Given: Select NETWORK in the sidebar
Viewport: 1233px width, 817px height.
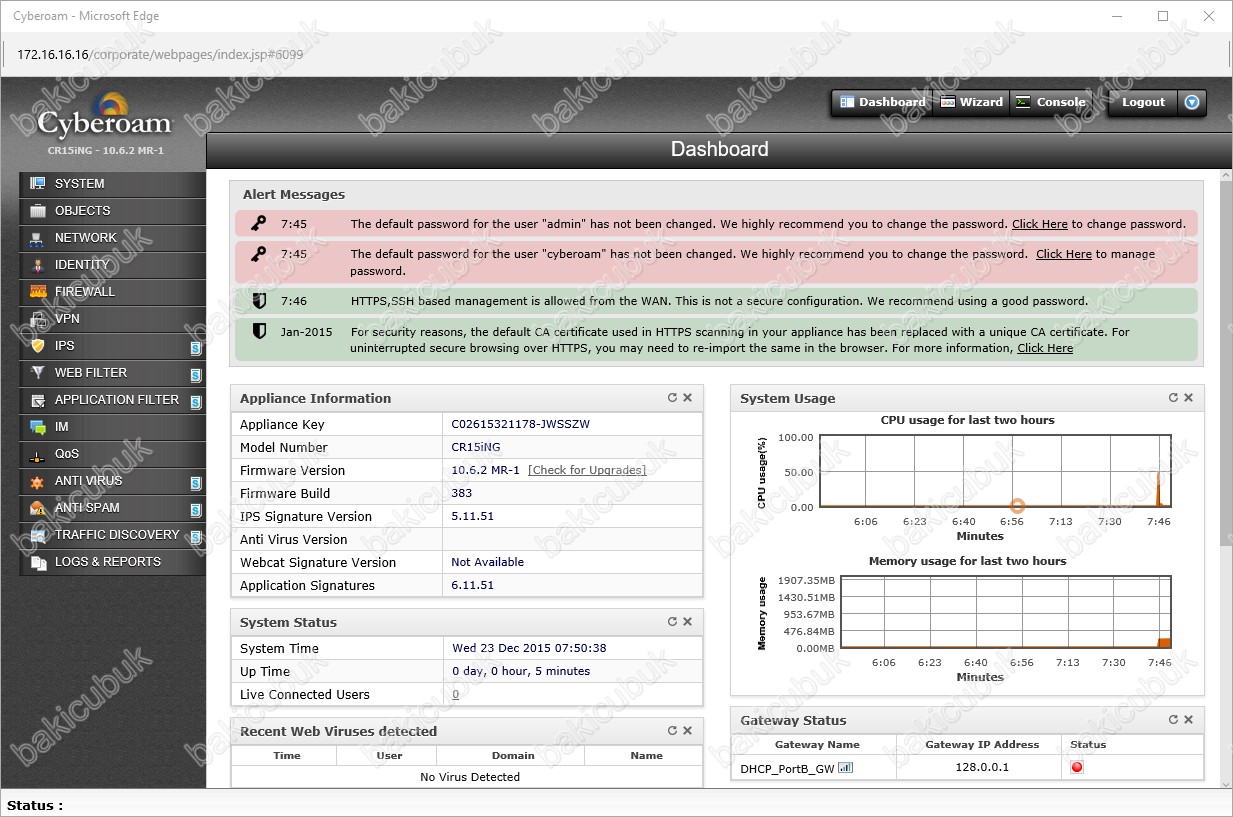Looking at the screenshot, I should click(x=112, y=238).
